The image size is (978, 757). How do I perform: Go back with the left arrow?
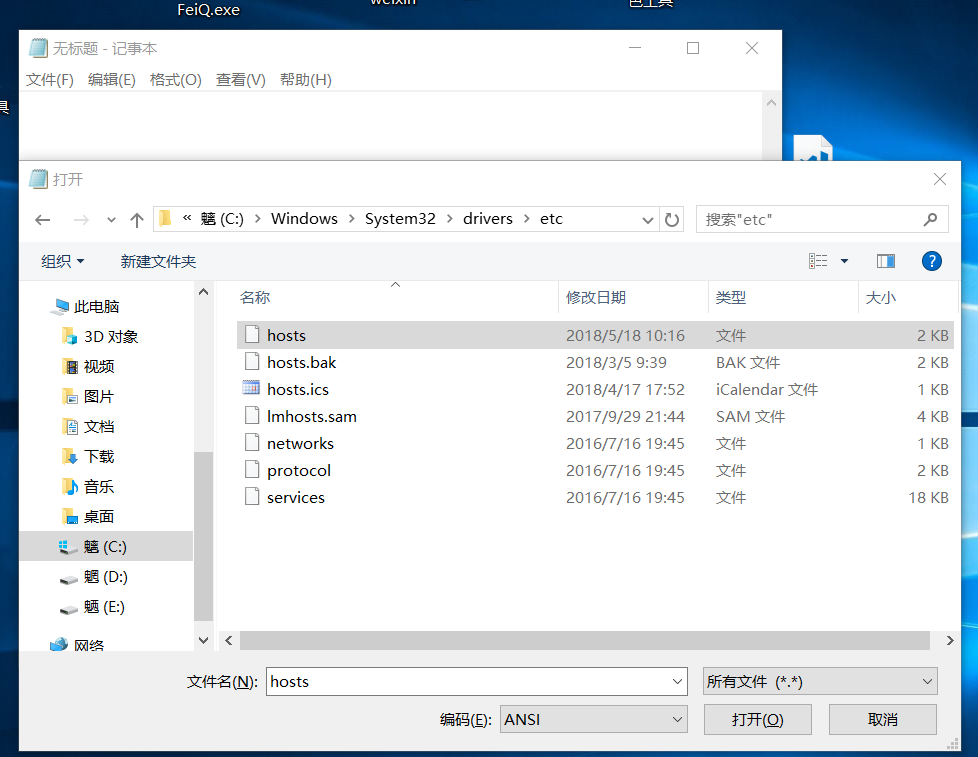[x=42, y=219]
